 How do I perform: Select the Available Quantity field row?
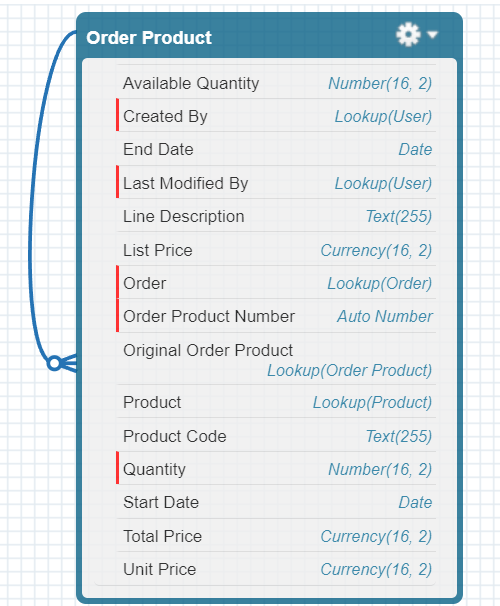coord(276,82)
